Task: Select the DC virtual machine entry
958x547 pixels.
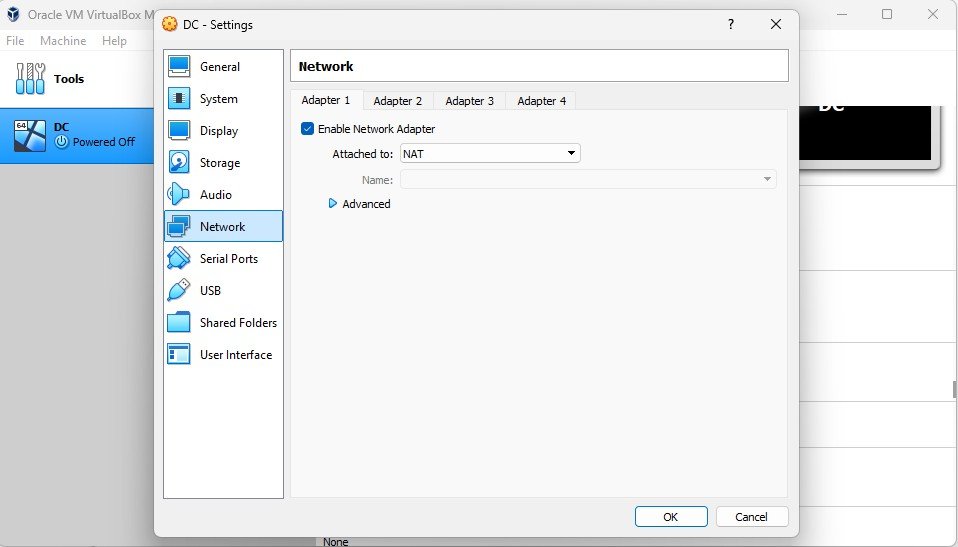Action: [x=77, y=135]
